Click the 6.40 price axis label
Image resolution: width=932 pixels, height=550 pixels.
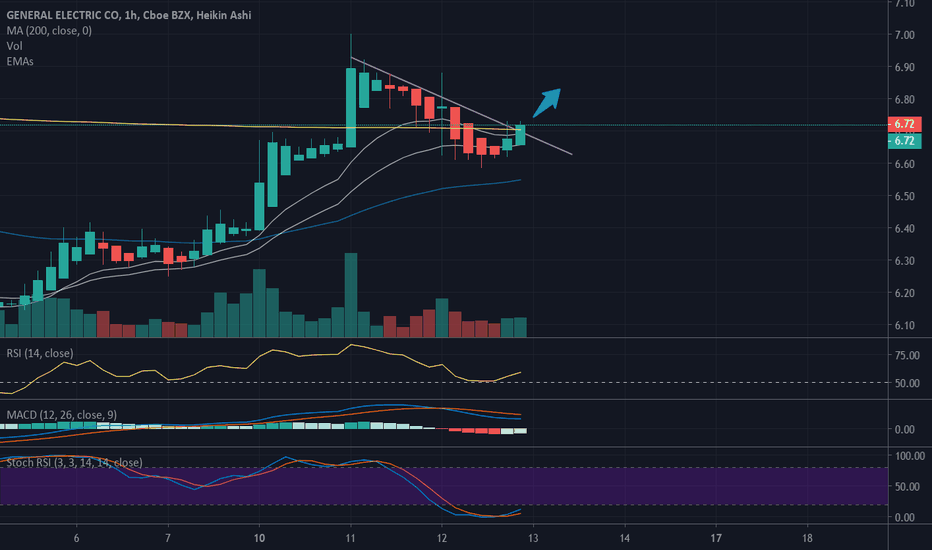point(905,228)
